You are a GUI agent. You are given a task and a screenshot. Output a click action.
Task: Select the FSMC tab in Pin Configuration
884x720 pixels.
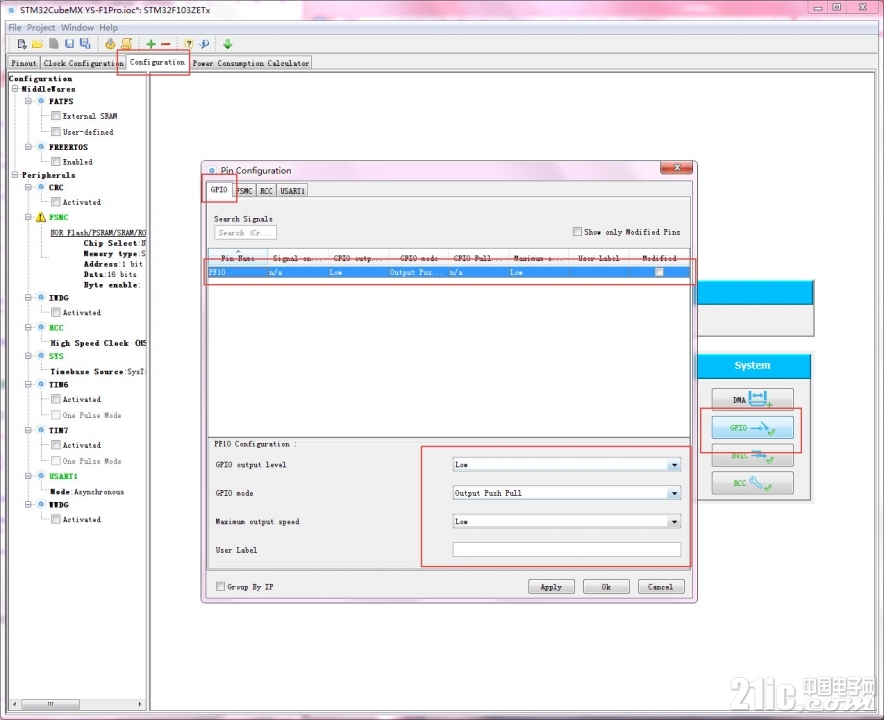pyautogui.click(x=244, y=191)
